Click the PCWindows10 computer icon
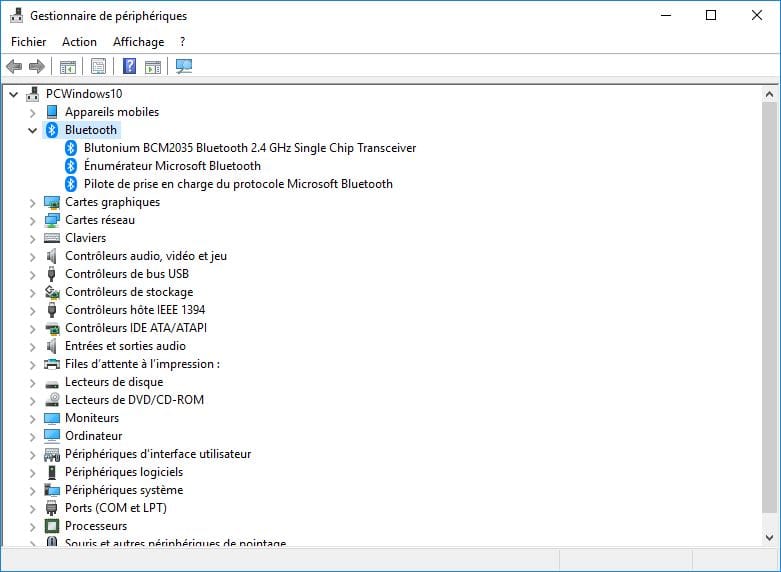Image resolution: width=781 pixels, height=572 pixels. click(32, 94)
